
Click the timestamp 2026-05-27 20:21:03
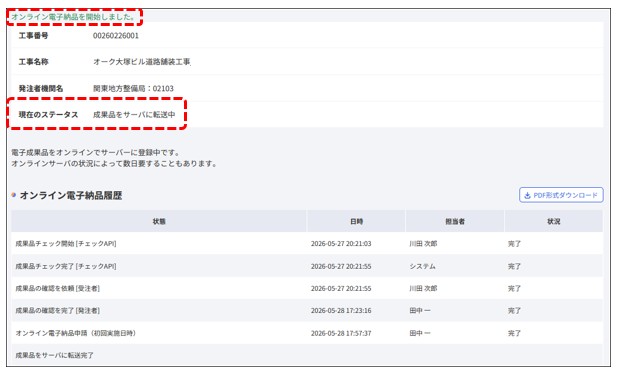(341, 244)
